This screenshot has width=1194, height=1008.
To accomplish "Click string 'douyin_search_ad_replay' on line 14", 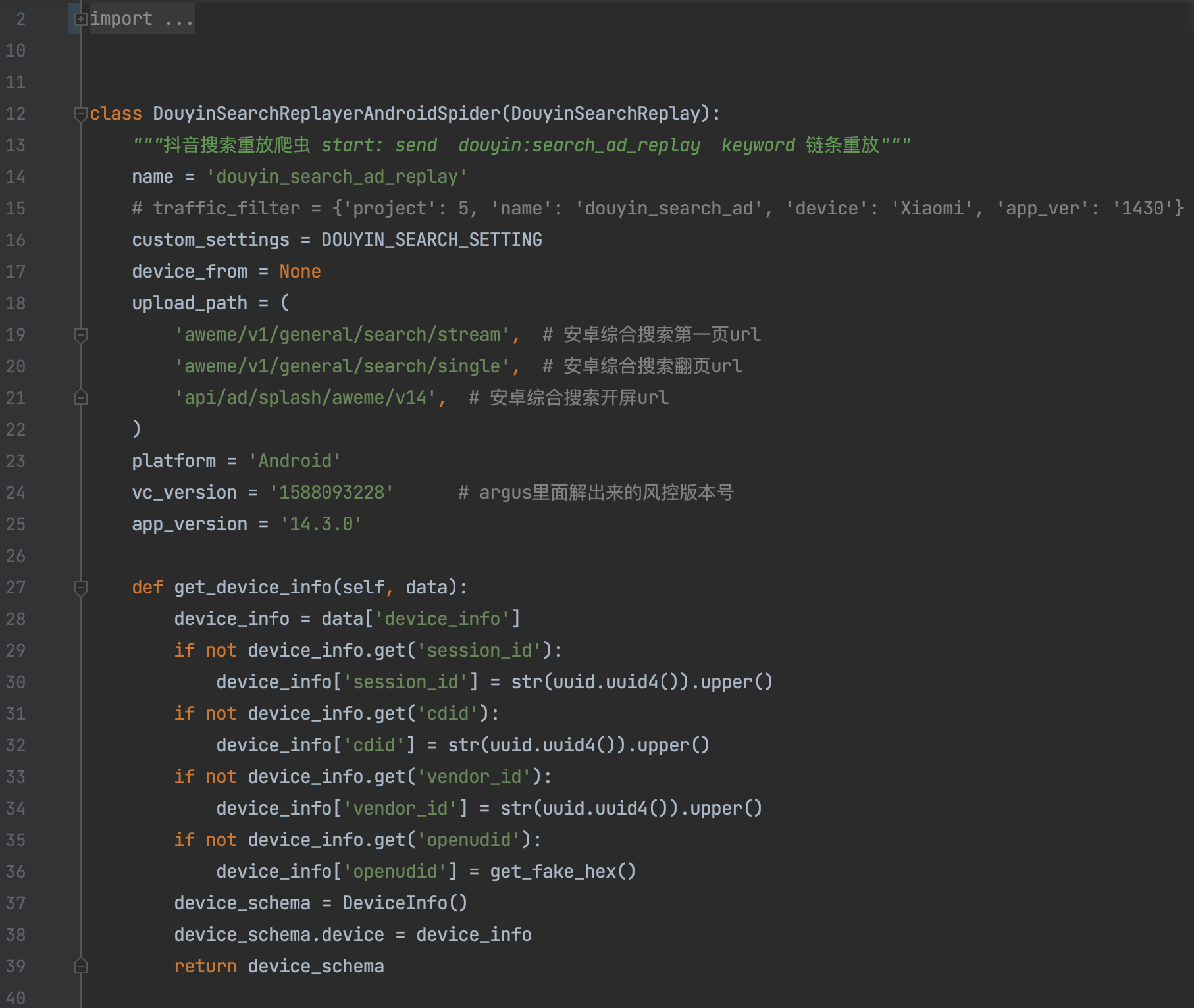I will 336,177.
